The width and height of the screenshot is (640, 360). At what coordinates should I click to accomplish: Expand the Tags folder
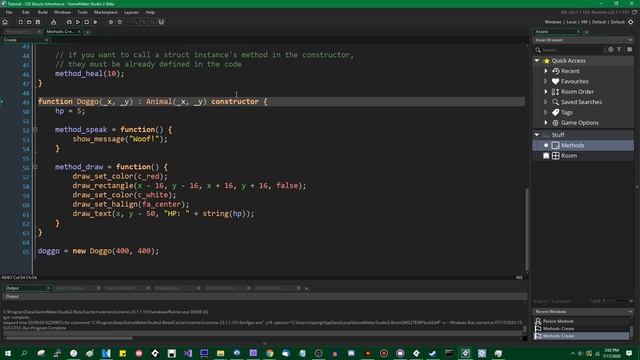tap(546, 112)
